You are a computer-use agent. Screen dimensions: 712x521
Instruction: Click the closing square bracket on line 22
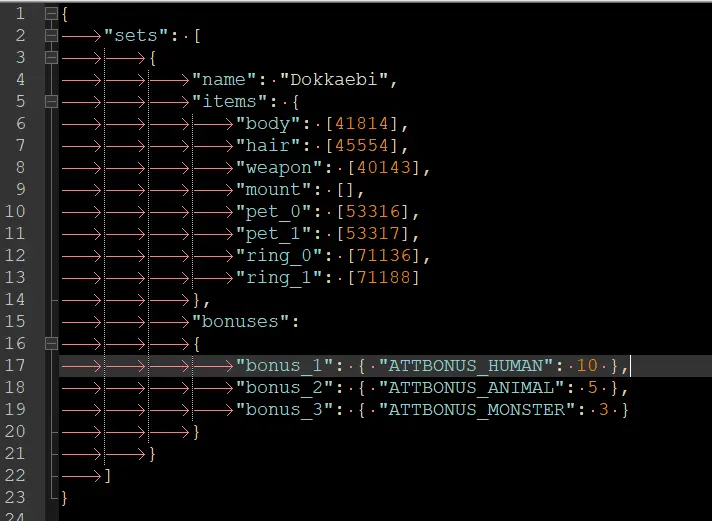108,476
